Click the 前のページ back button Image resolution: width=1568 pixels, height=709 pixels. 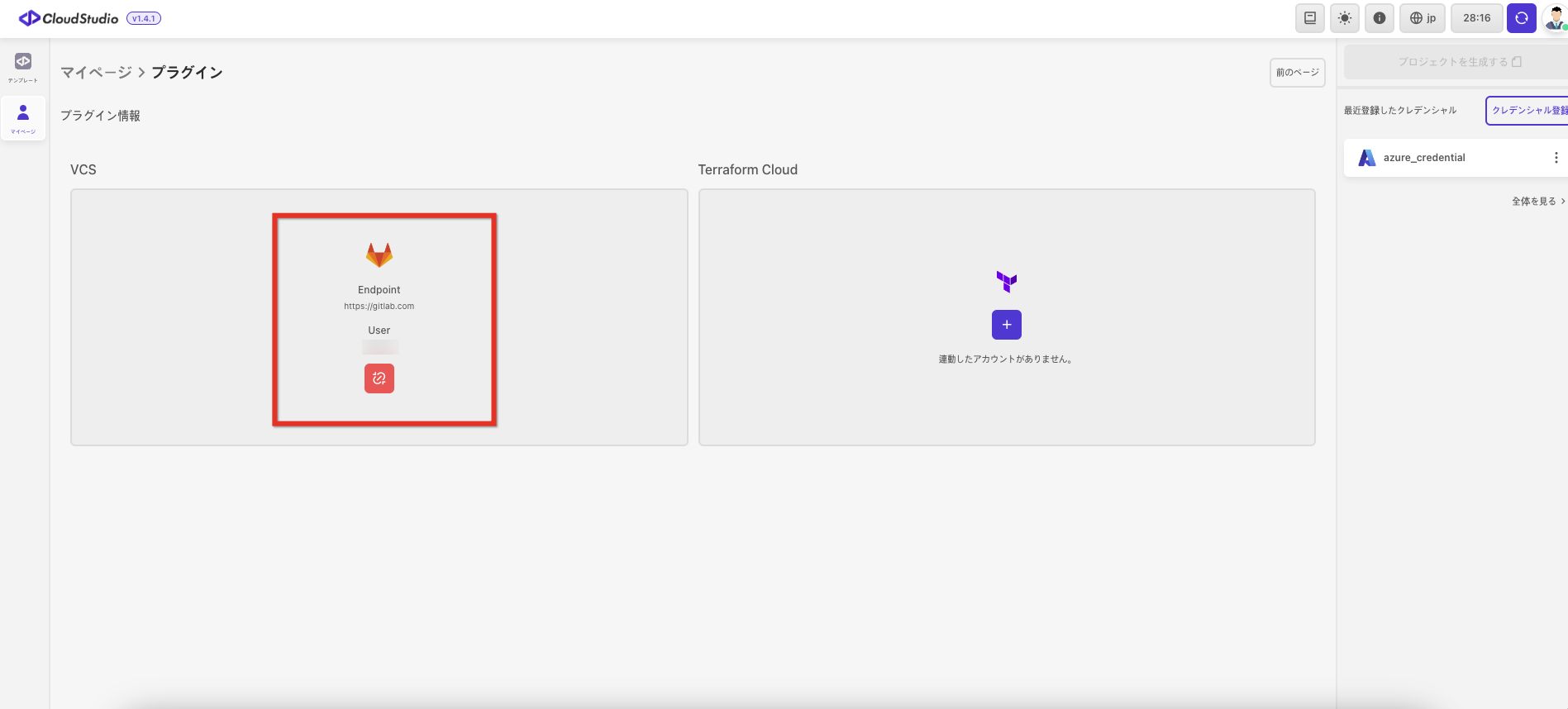1297,73
